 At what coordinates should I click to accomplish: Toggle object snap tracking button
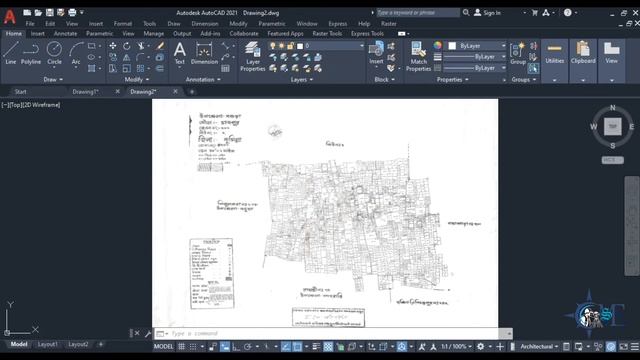pos(286,347)
